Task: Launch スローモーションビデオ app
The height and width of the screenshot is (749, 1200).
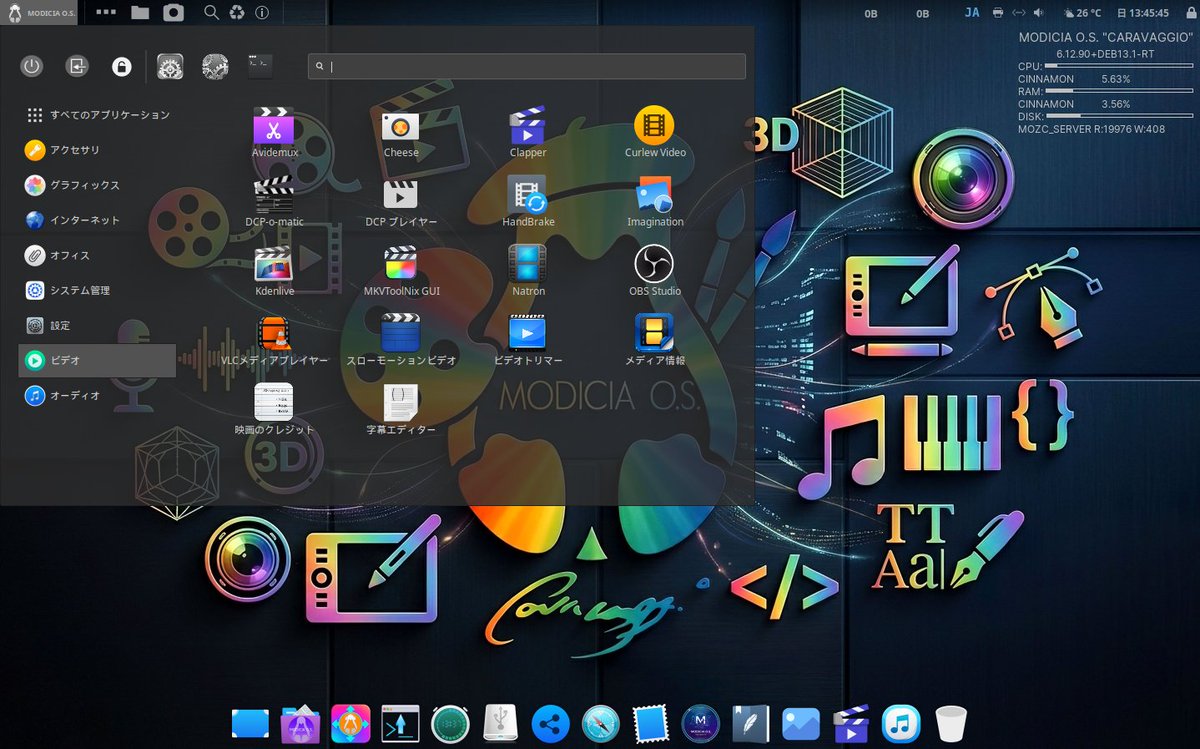Action: tap(401, 340)
